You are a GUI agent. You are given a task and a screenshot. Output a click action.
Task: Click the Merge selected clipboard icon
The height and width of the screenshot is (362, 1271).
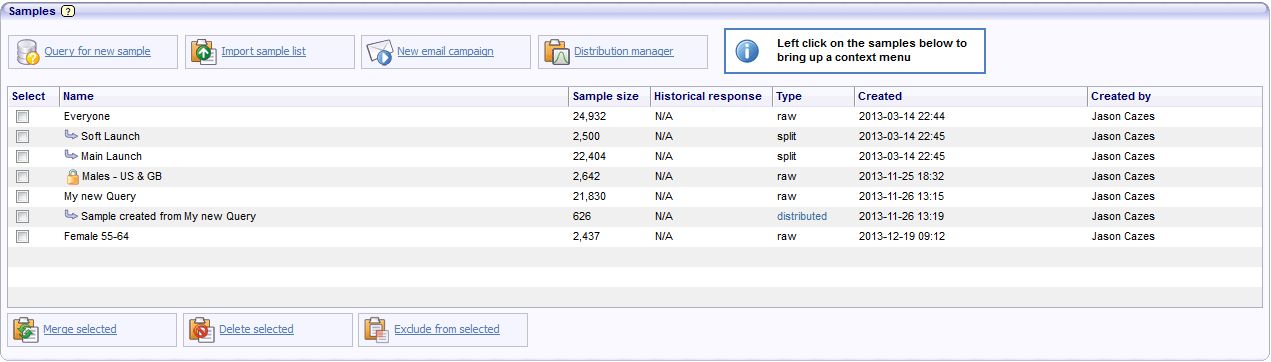tap(27, 329)
